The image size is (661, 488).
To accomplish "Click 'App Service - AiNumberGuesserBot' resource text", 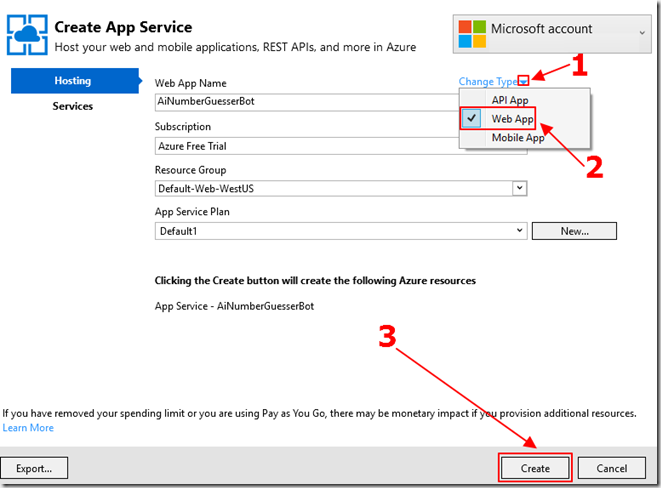I will pos(234,306).
